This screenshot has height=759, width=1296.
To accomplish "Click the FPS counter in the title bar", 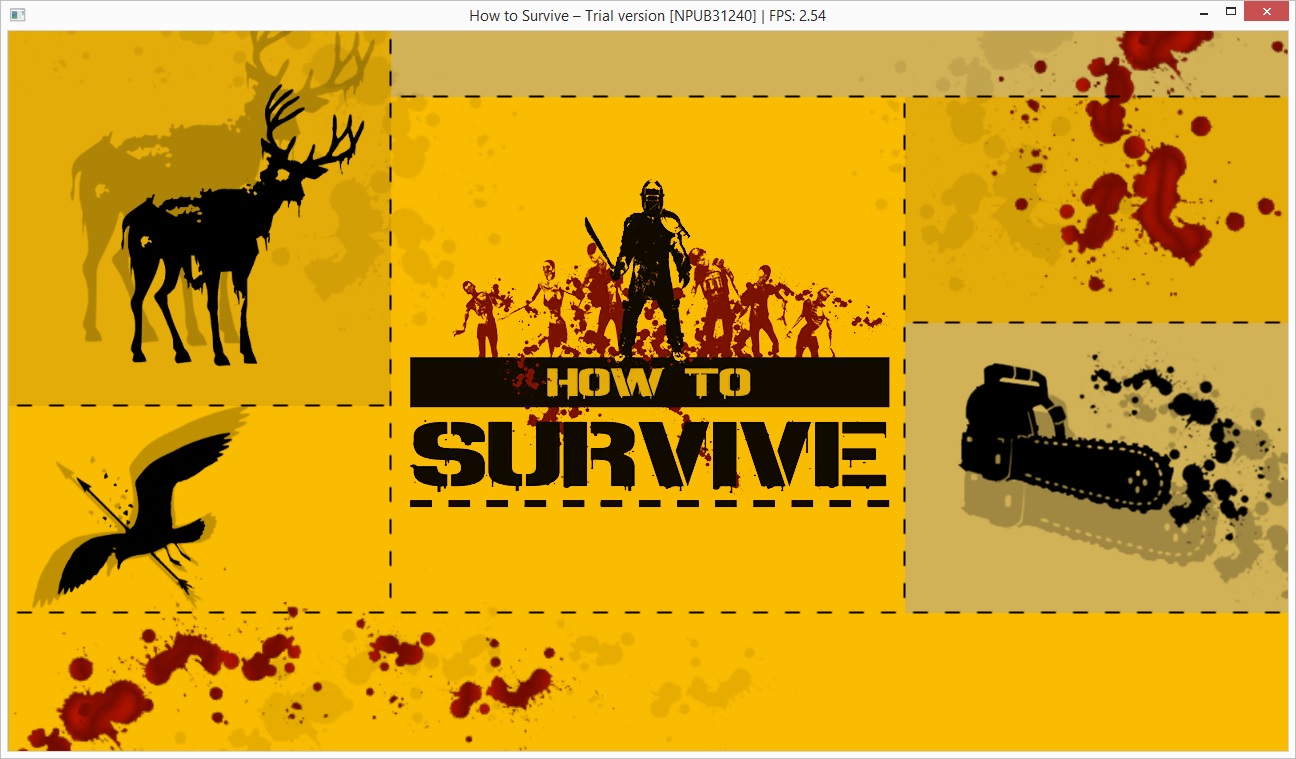I will [797, 15].
